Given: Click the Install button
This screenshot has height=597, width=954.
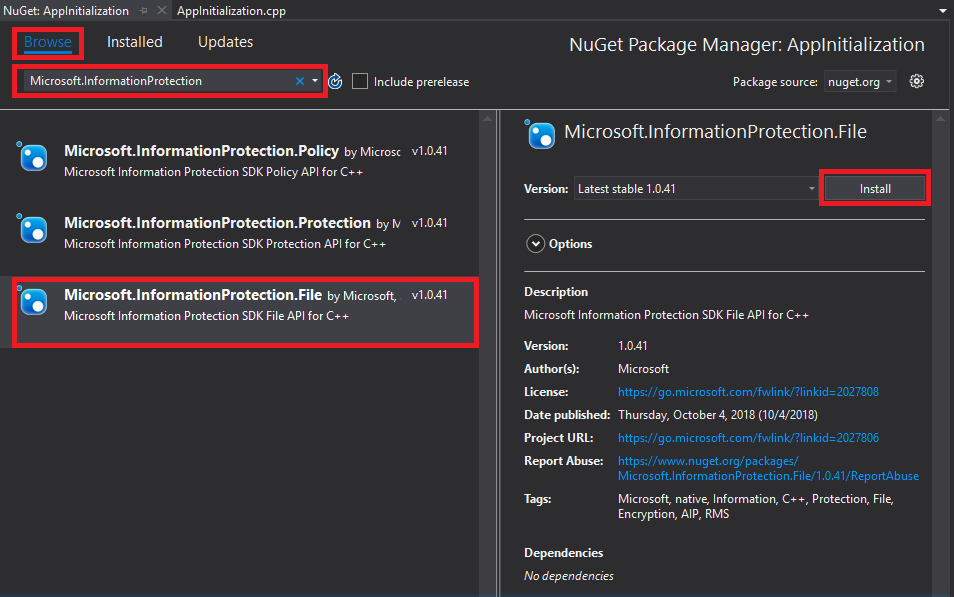Looking at the screenshot, I should pos(874,186).
